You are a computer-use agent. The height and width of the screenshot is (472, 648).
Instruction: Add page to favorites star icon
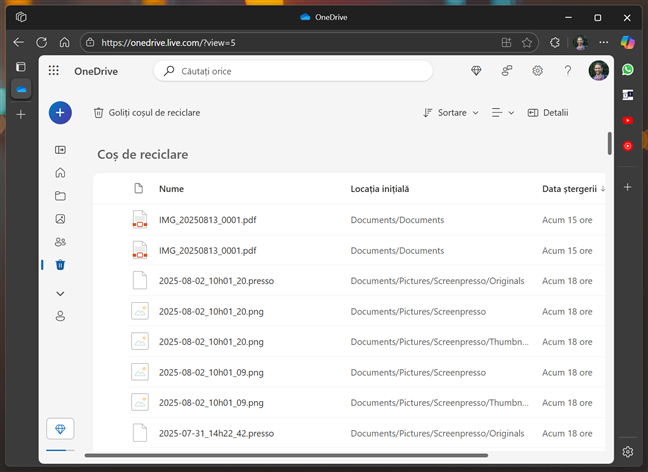[x=526, y=43]
